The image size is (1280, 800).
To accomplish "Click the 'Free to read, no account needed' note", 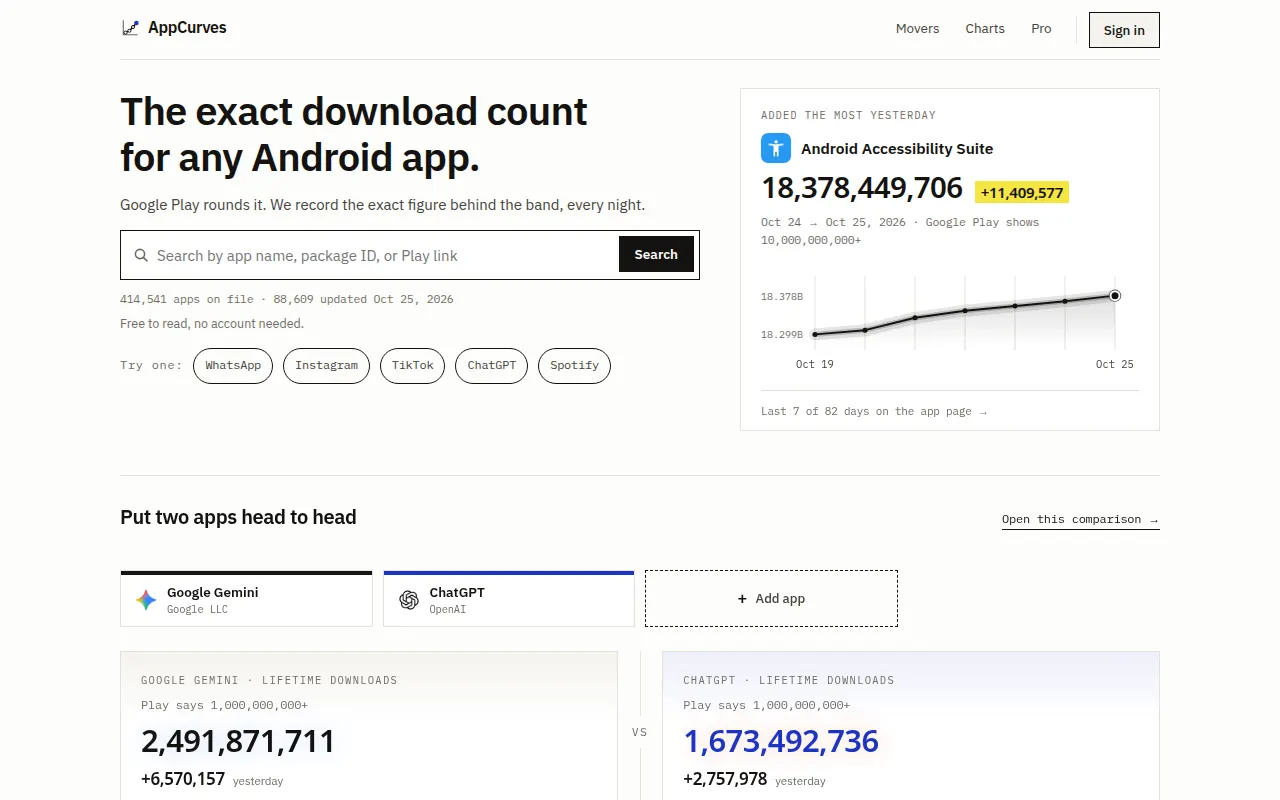I will tap(212, 324).
